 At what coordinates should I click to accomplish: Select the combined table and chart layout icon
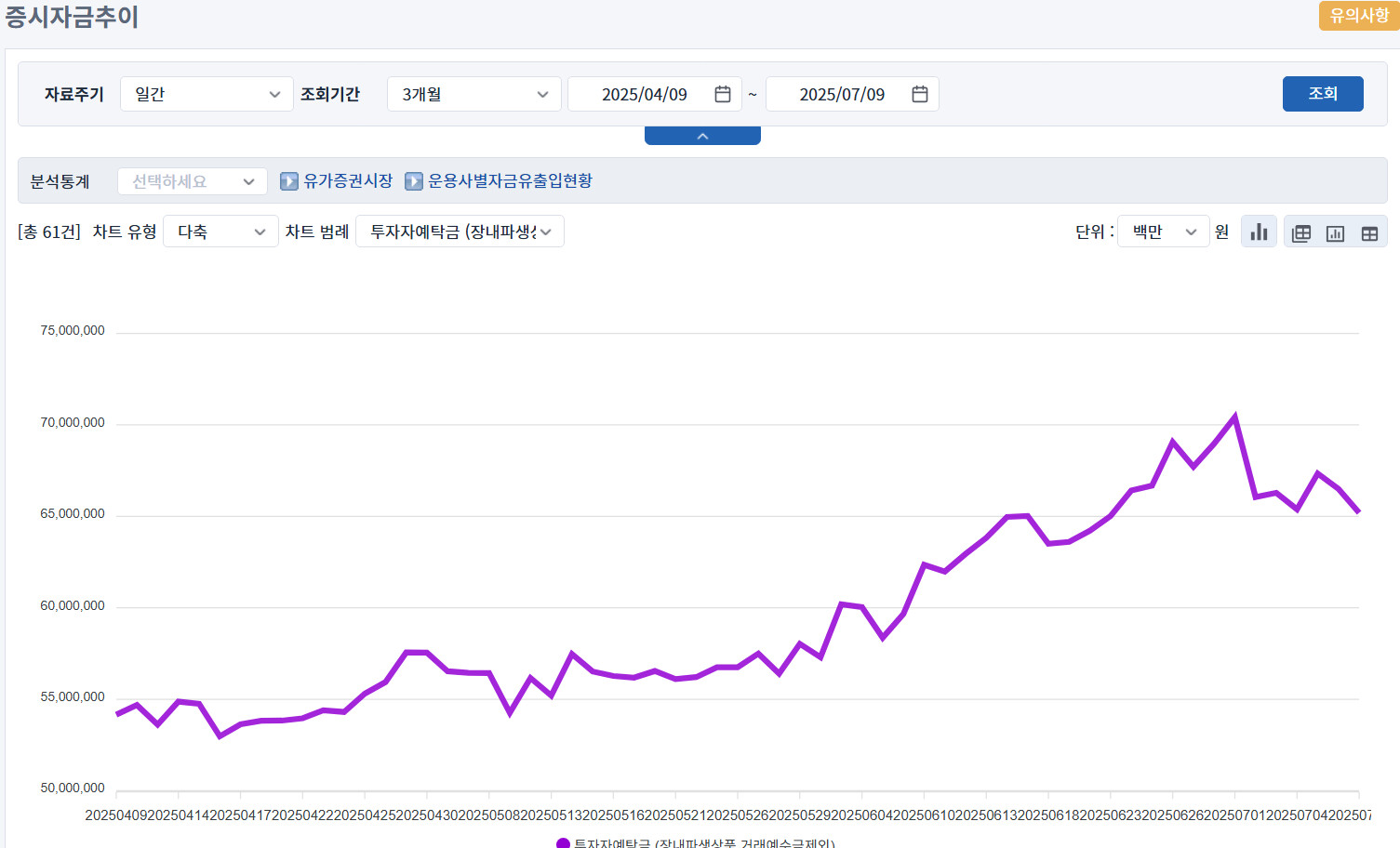[1301, 233]
